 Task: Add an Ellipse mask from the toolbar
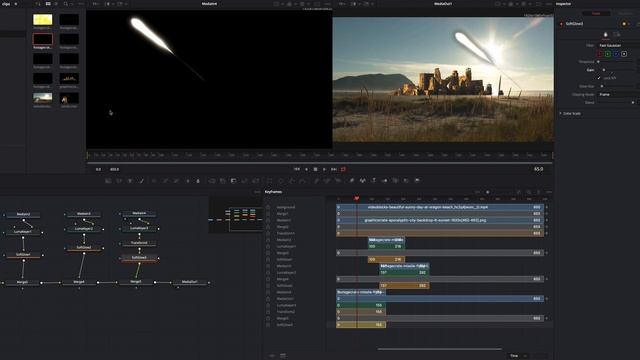(280, 180)
